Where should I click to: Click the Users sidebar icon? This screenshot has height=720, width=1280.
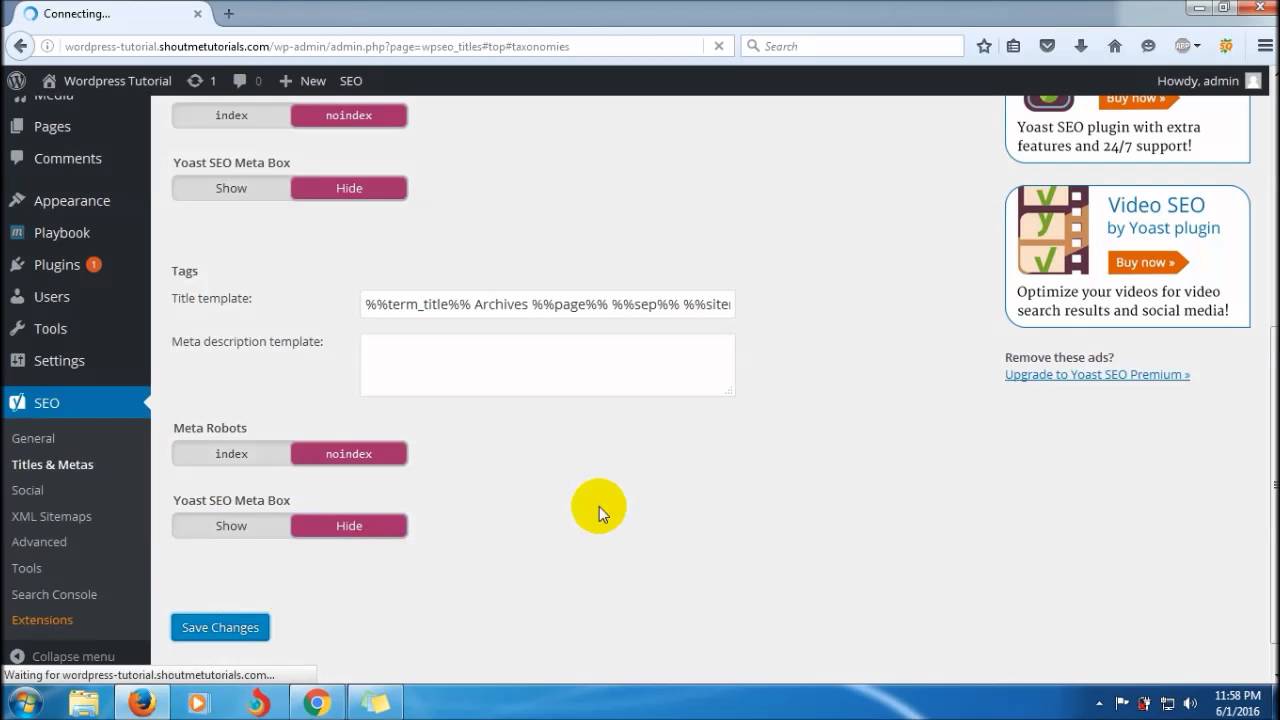pyautogui.click(x=17, y=296)
